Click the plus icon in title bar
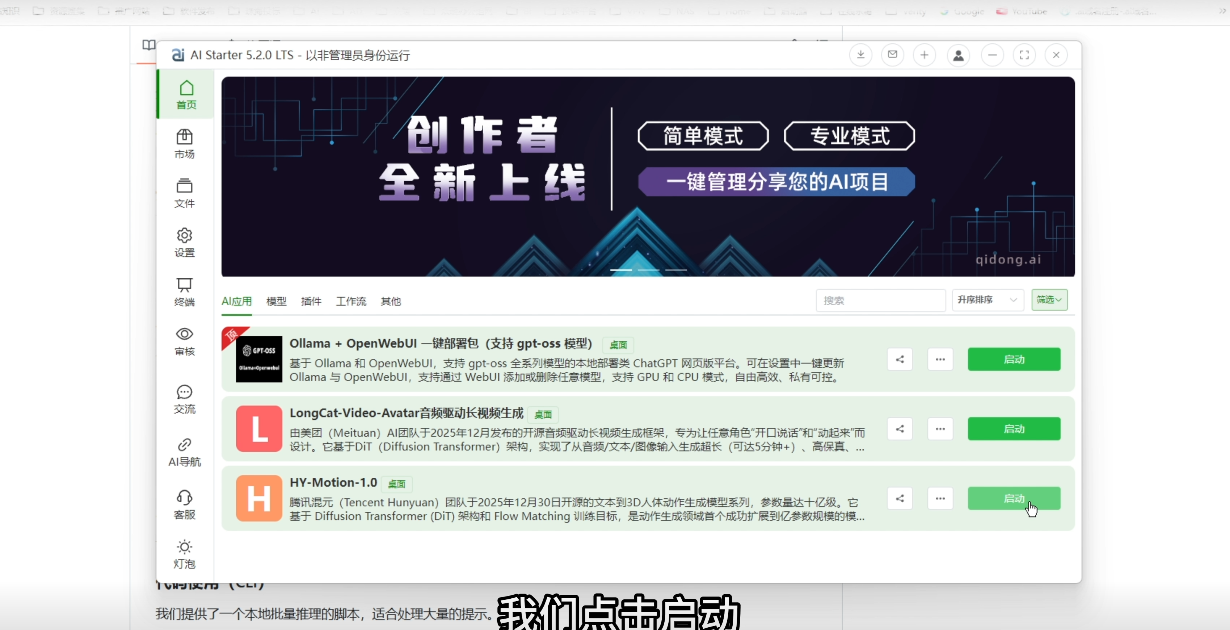 (x=924, y=55)
